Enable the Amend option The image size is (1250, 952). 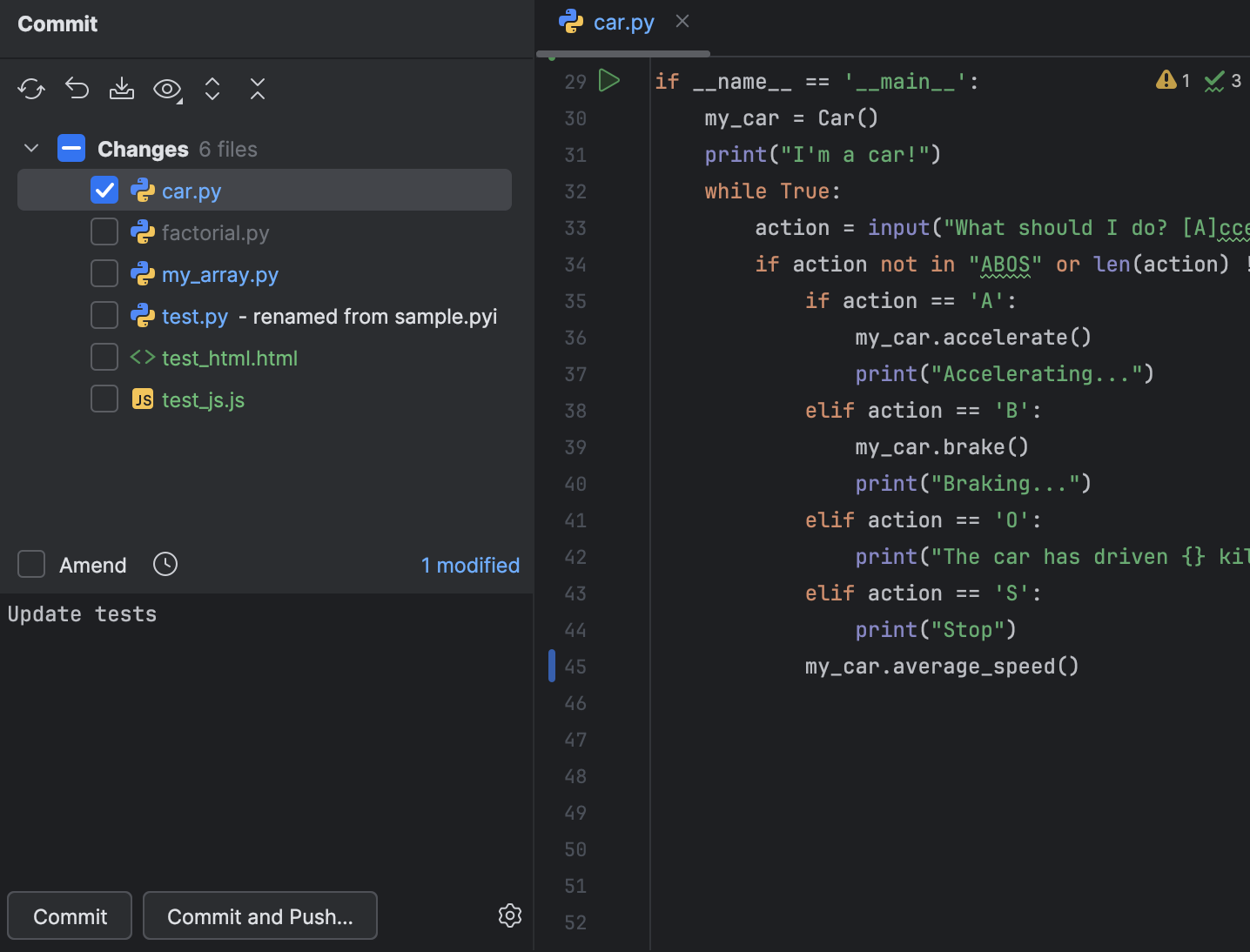tap(30, 564)
